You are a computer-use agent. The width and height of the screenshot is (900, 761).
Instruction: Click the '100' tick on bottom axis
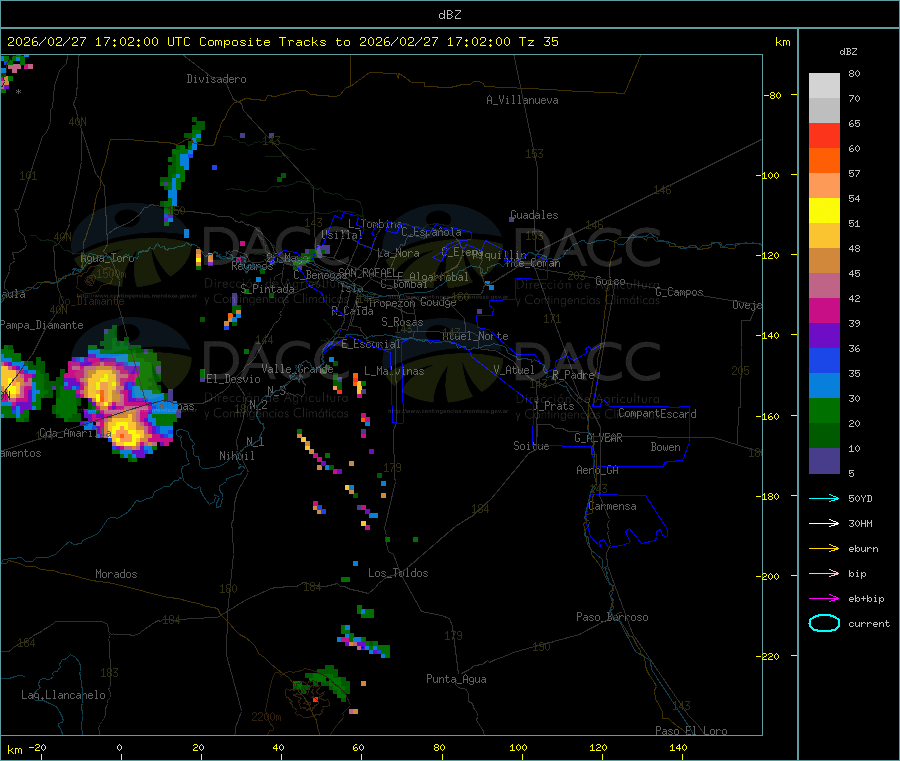[518, 747]
